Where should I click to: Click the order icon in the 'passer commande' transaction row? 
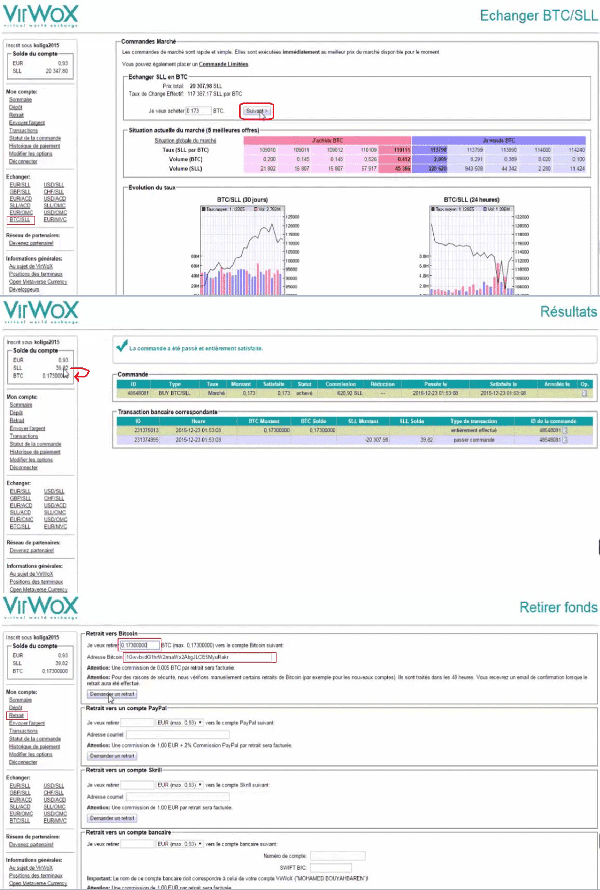click(564, 439)
